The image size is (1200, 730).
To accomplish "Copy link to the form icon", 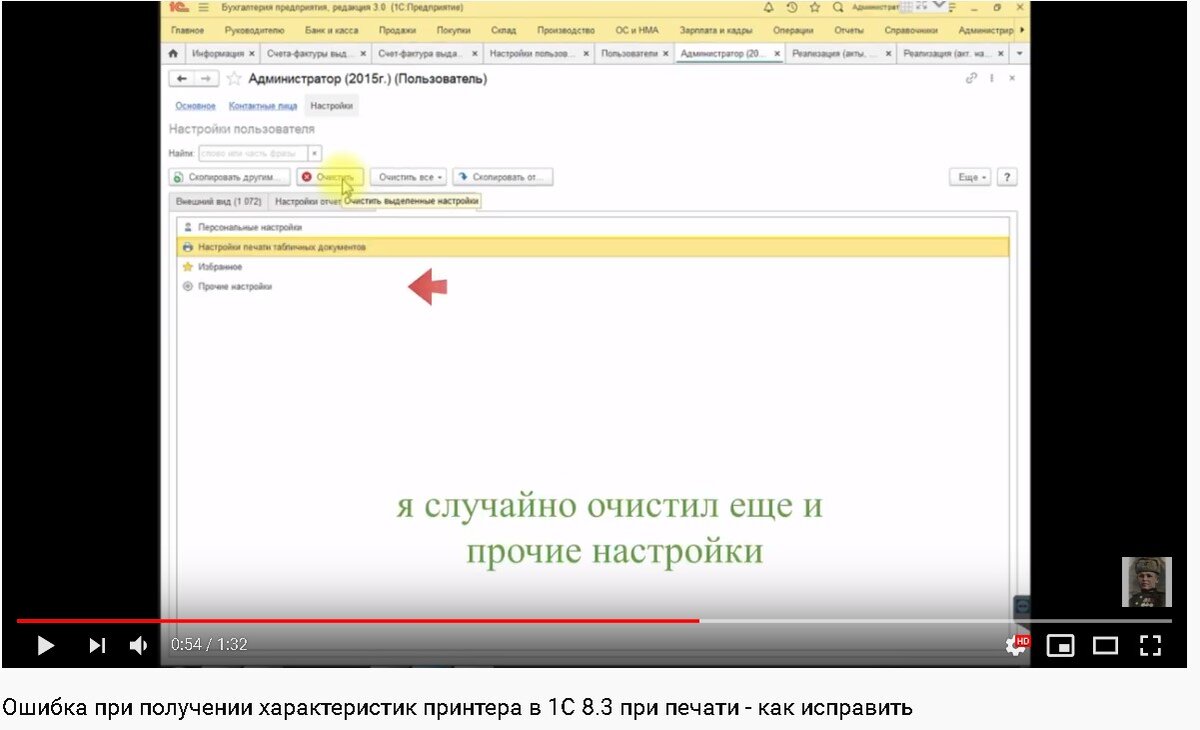I will point(970,78).
